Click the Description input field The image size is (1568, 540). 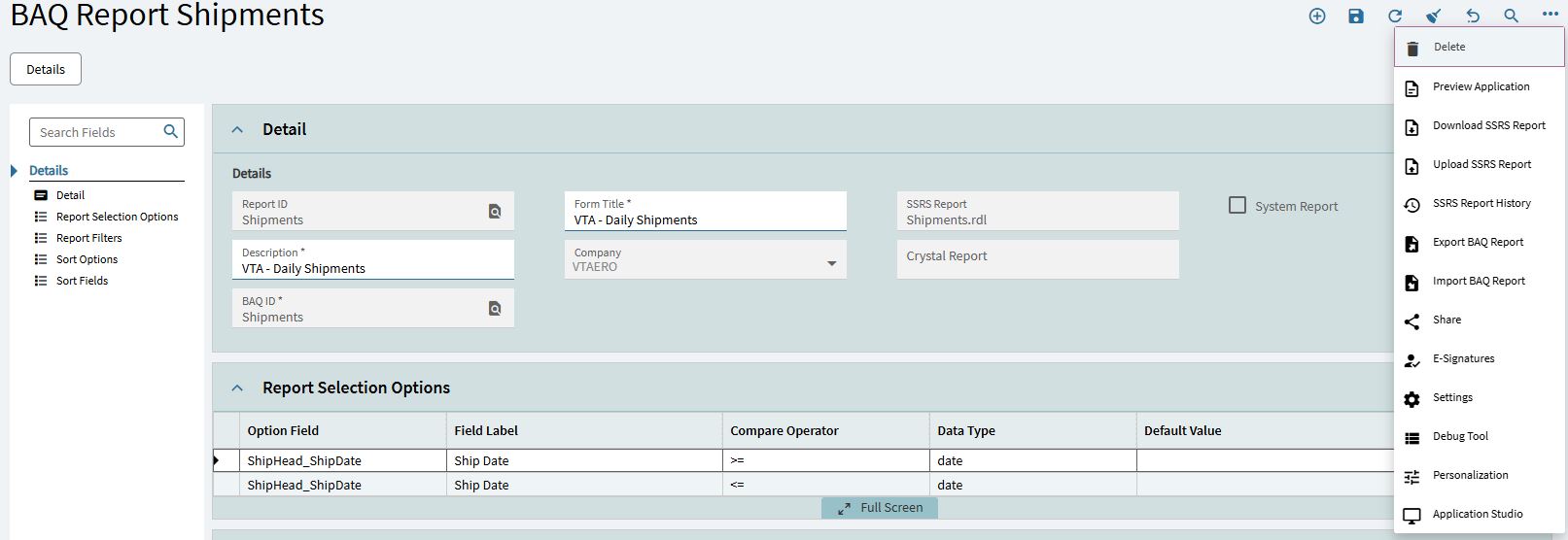372,259
